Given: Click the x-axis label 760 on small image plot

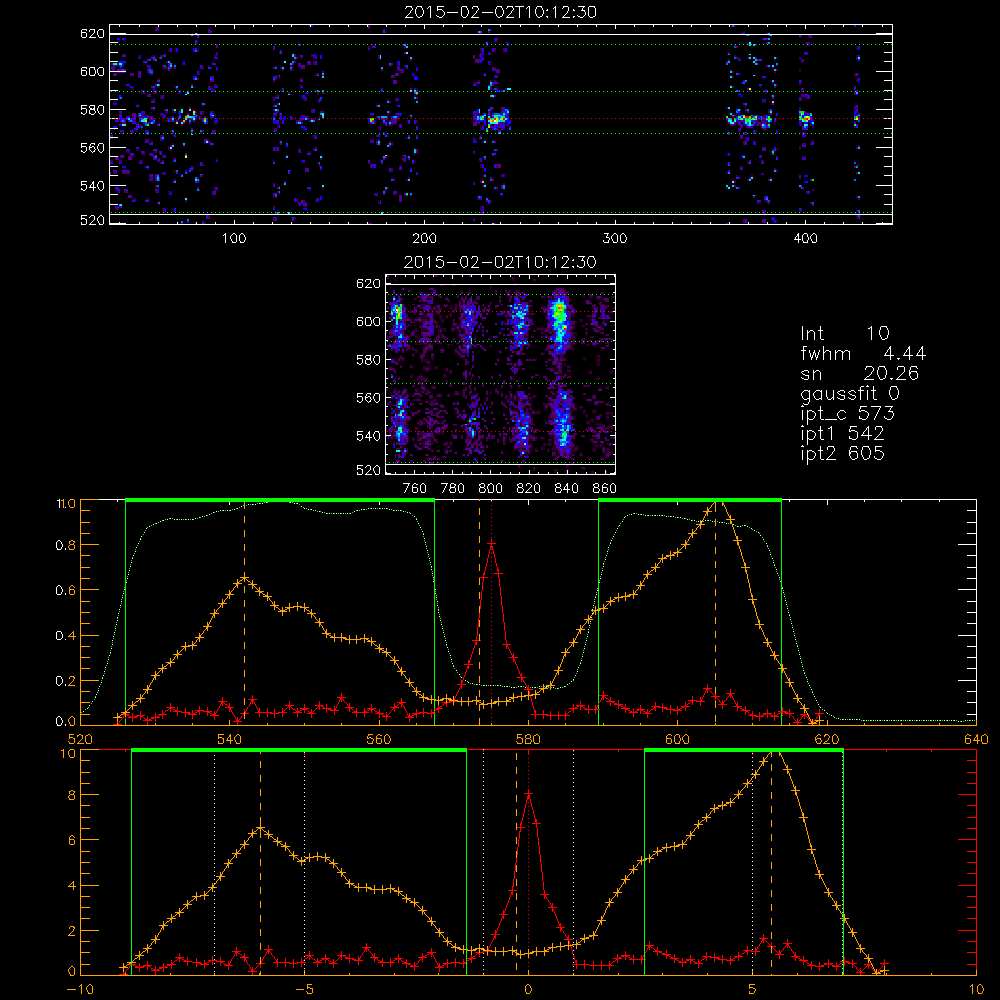Looking at the screenshot, I should (415, 489).
